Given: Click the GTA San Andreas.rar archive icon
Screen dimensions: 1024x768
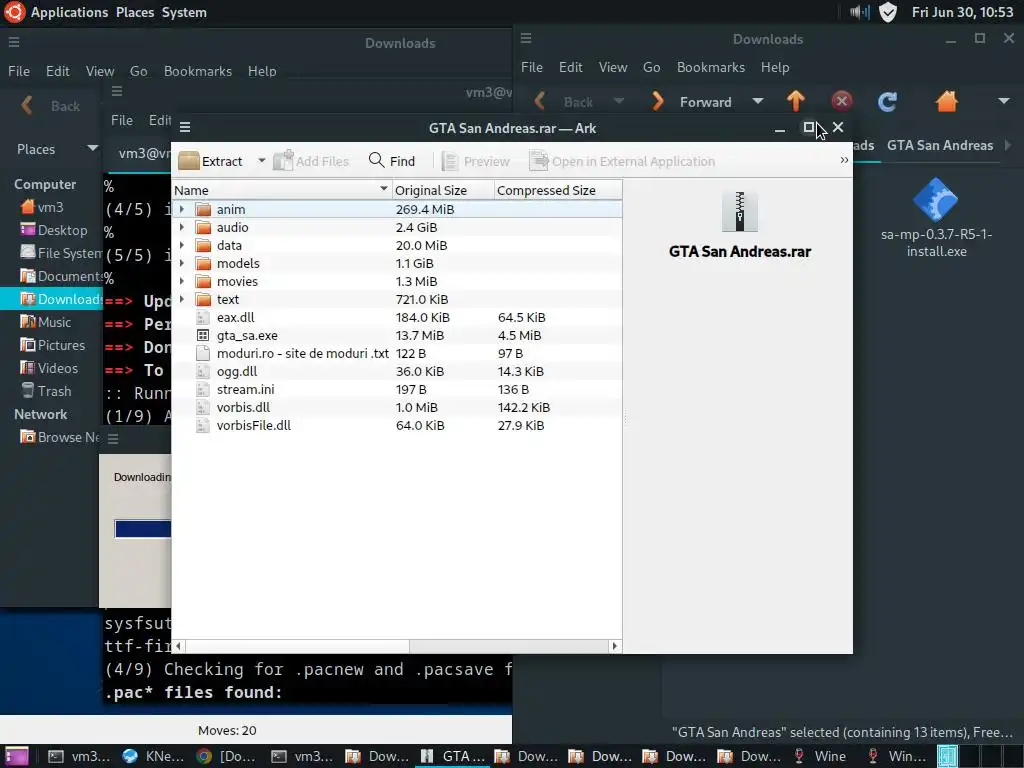Looking at the screenshot, I should (739, 212).
